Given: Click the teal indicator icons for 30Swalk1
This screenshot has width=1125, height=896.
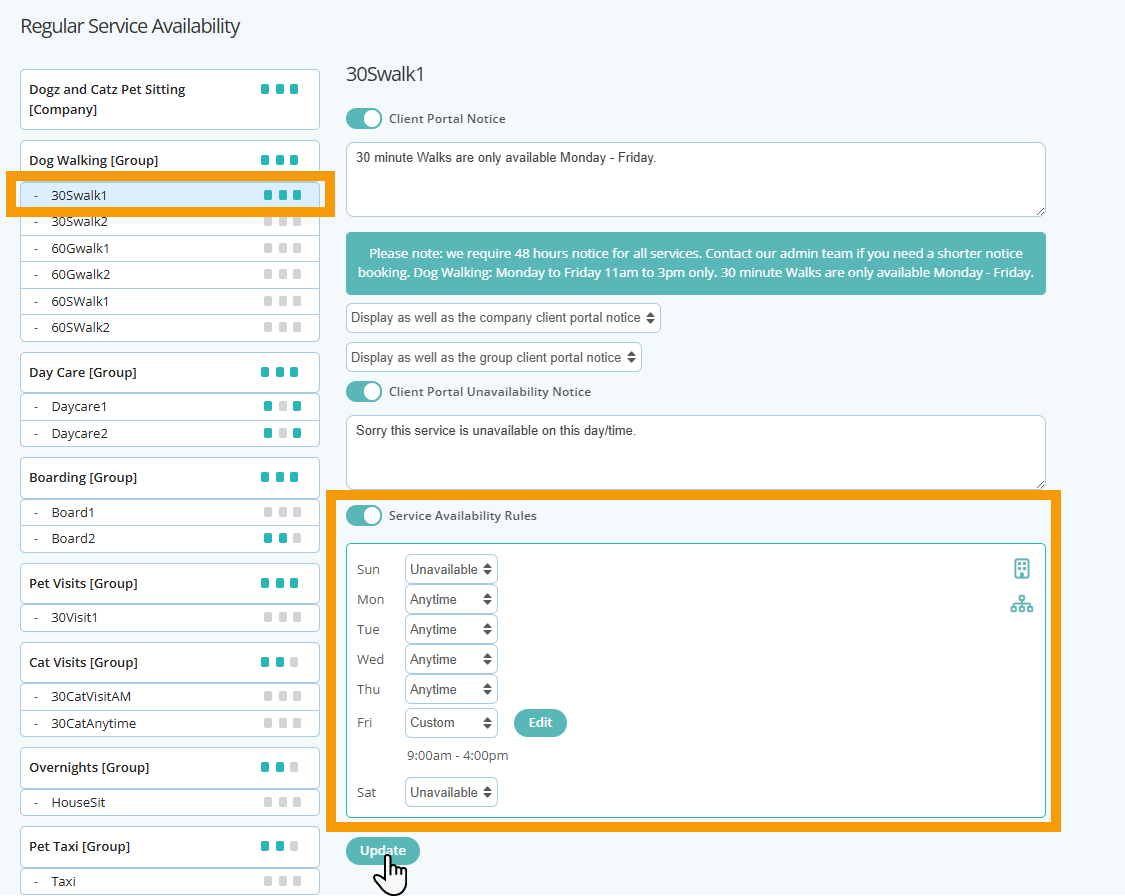Looking at the screenshot, I should tap(281, 194).
